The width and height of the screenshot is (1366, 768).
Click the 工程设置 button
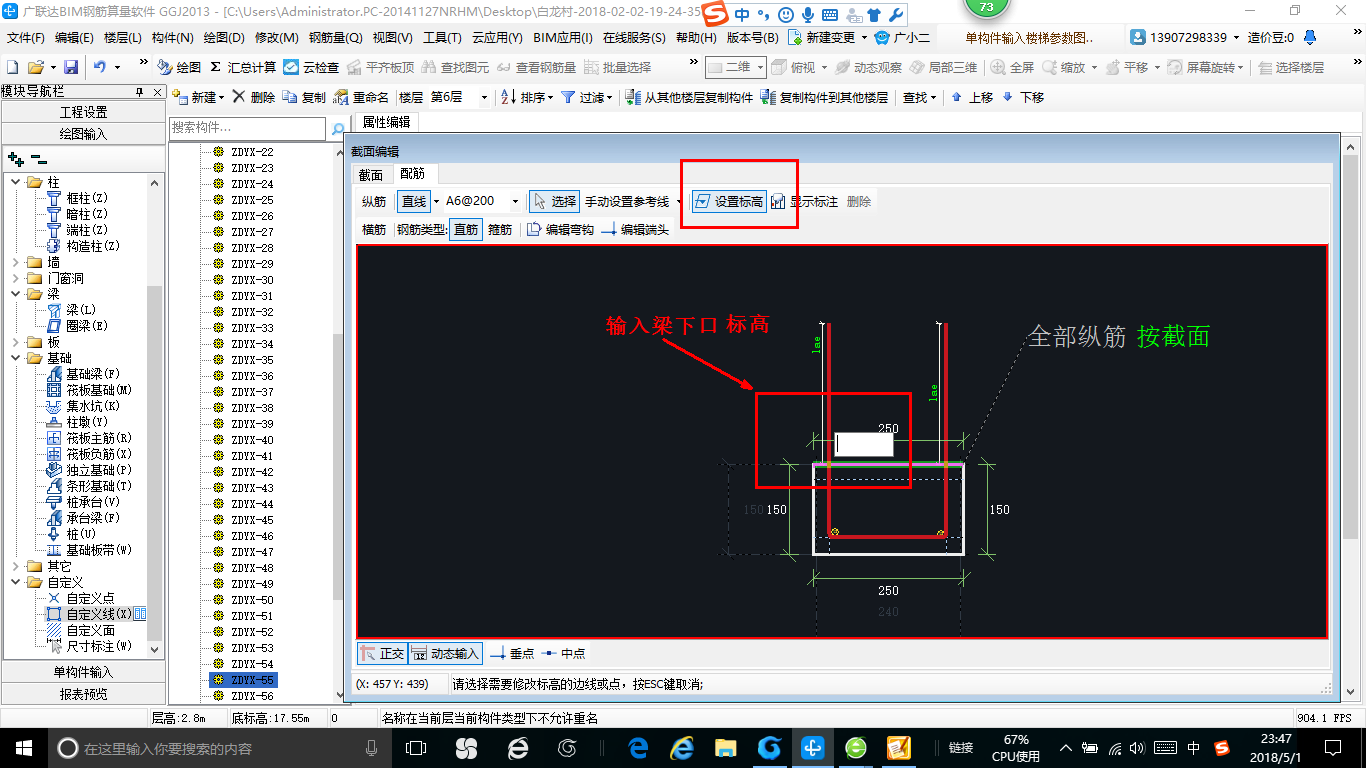(84, 112)
